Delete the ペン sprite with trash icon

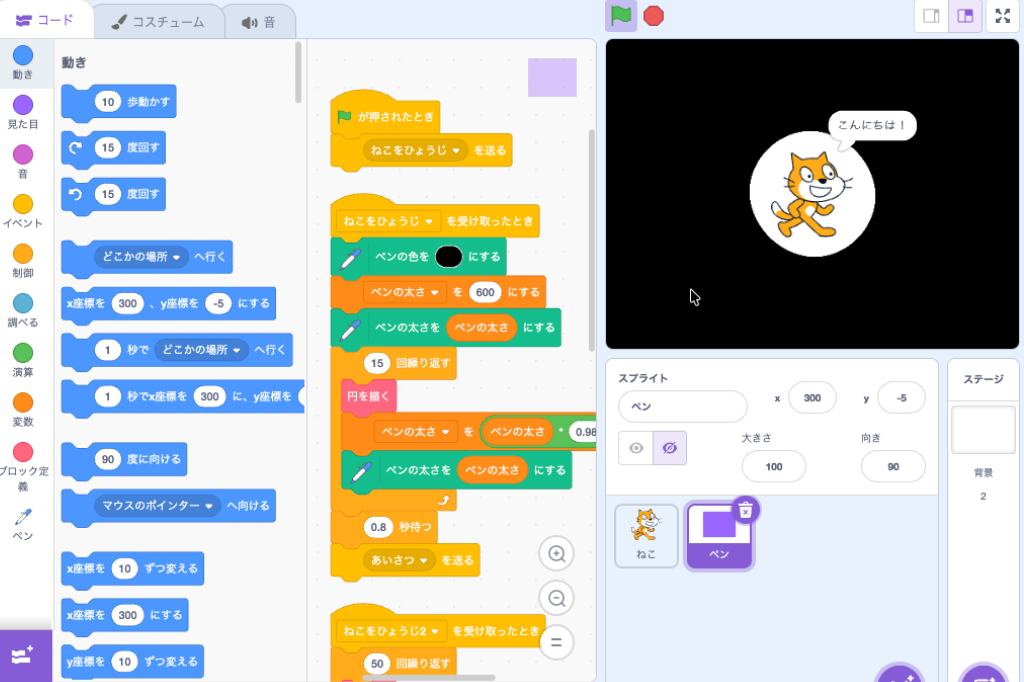tap(745, 511)
